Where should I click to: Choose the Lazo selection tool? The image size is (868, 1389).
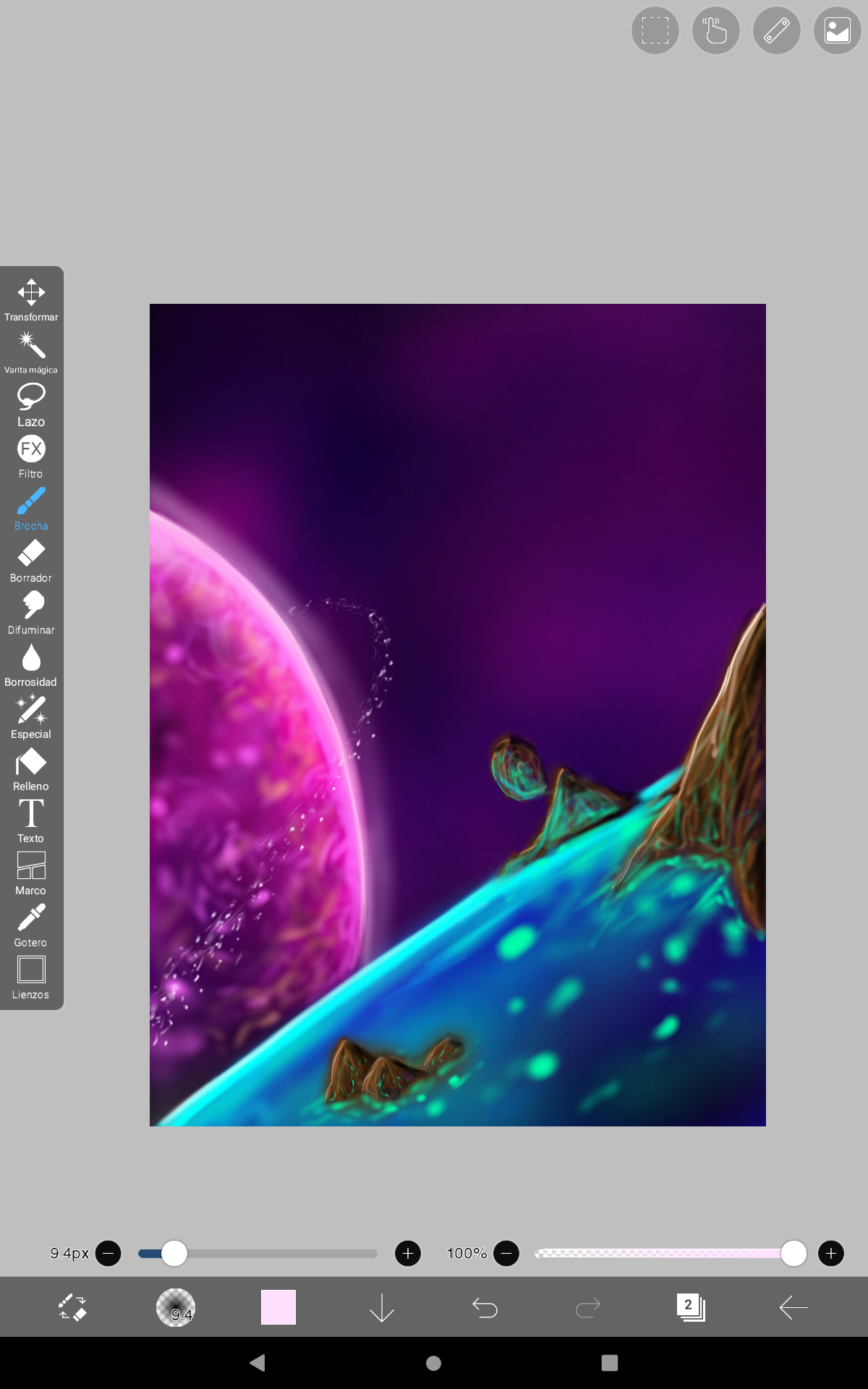tap(31, 404)
